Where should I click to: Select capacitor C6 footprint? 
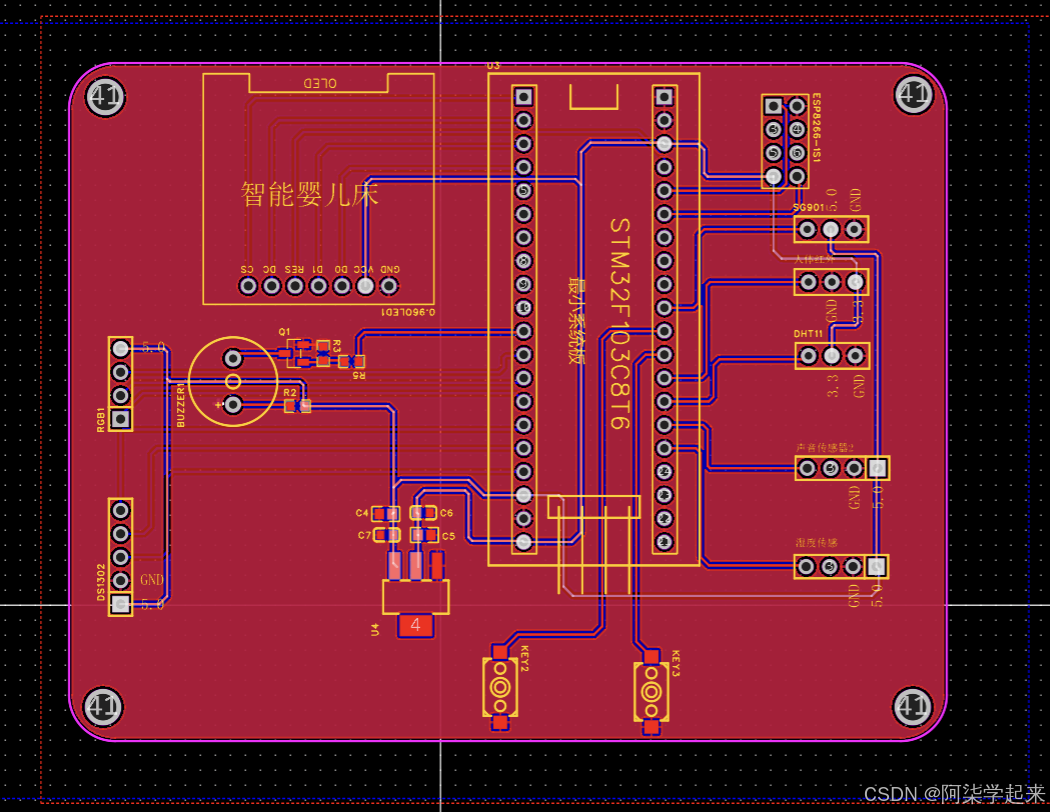[423, 513]
